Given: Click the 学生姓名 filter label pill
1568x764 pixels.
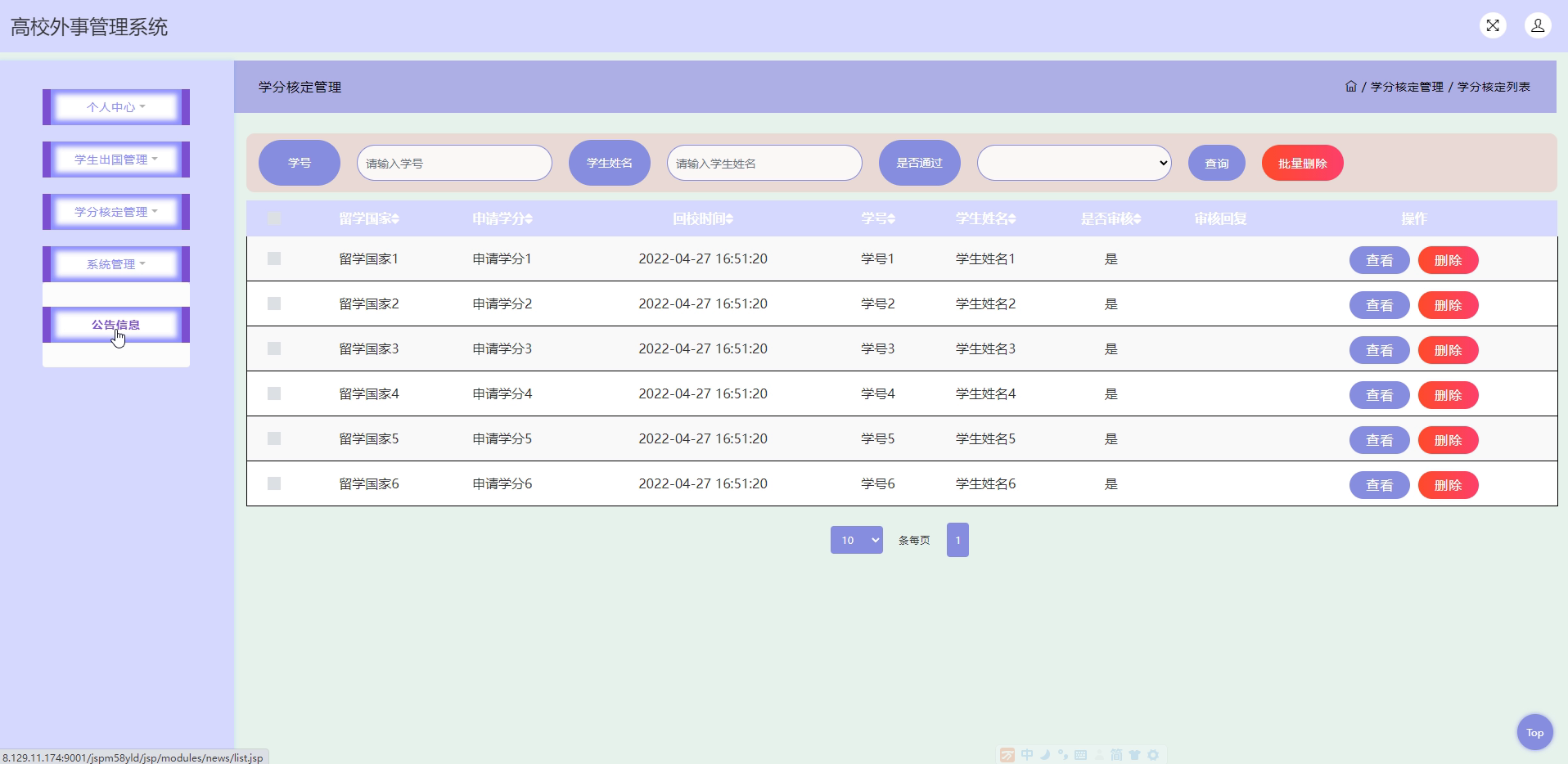Looking at the screenshot, I should (x=610, y=163).
